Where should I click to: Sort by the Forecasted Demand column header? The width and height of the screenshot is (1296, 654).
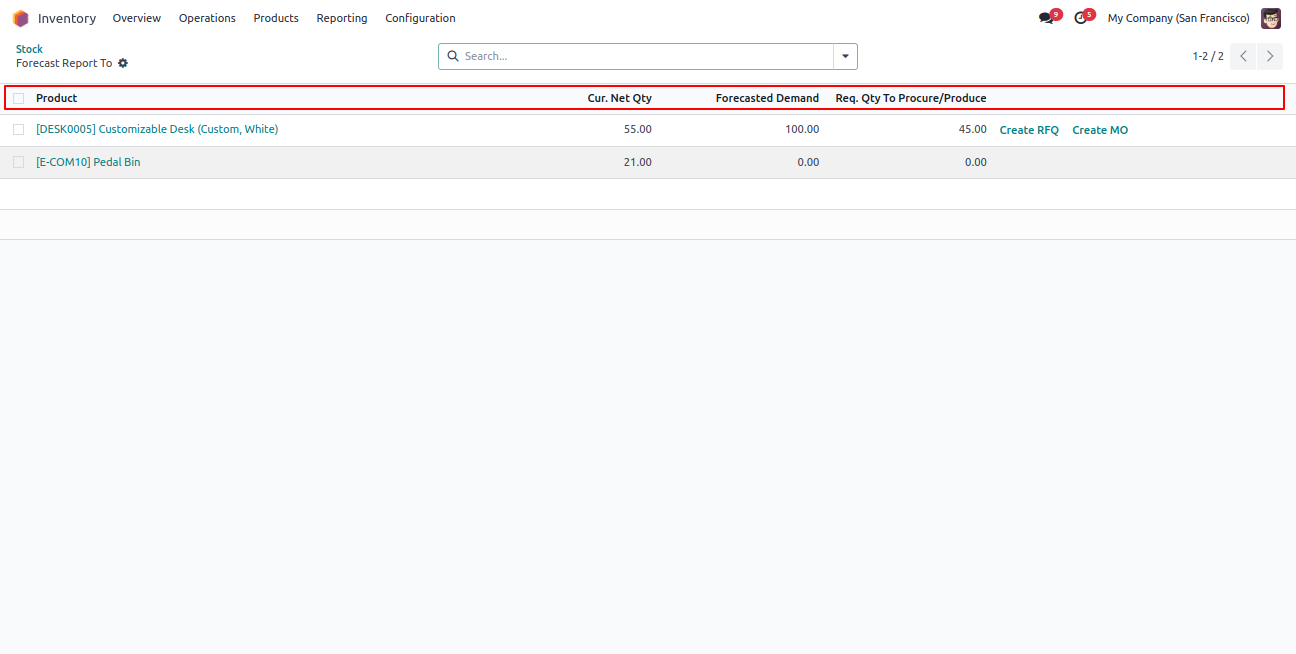pyautogui.click(x=767, y=98)
